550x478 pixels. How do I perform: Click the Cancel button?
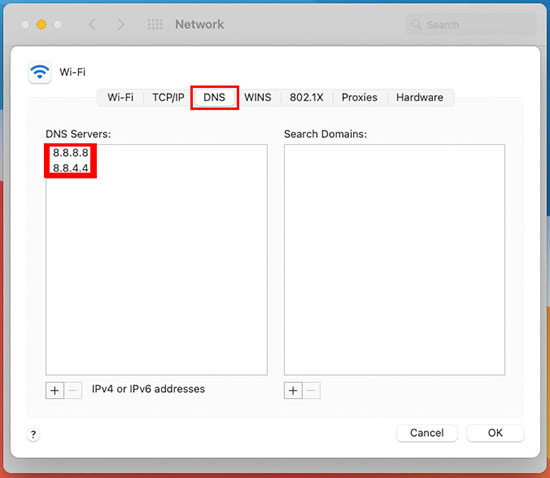click(x=427, y=433)
